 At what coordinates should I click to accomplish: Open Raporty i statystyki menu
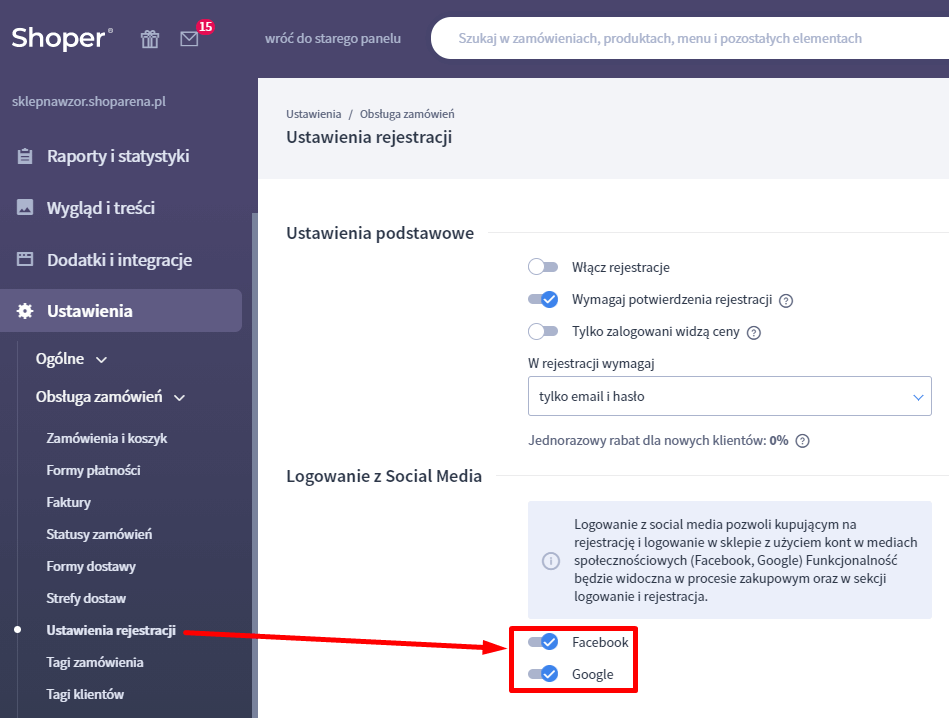tap(118, 156)
